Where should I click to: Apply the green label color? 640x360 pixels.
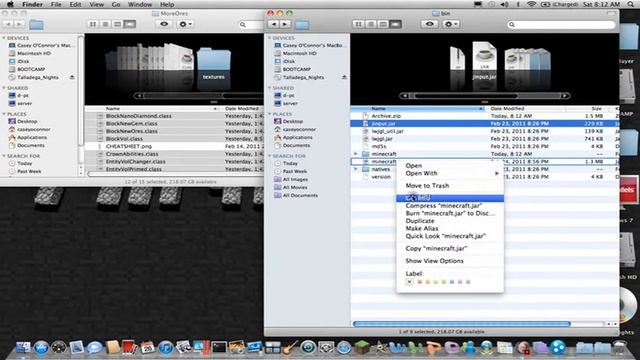tap(444, 282)
